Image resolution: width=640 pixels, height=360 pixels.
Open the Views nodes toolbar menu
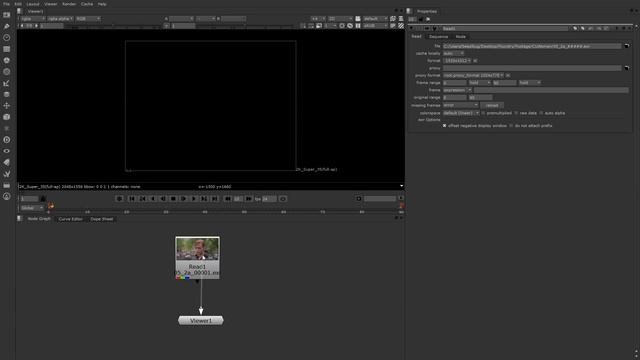click(7, 151)
